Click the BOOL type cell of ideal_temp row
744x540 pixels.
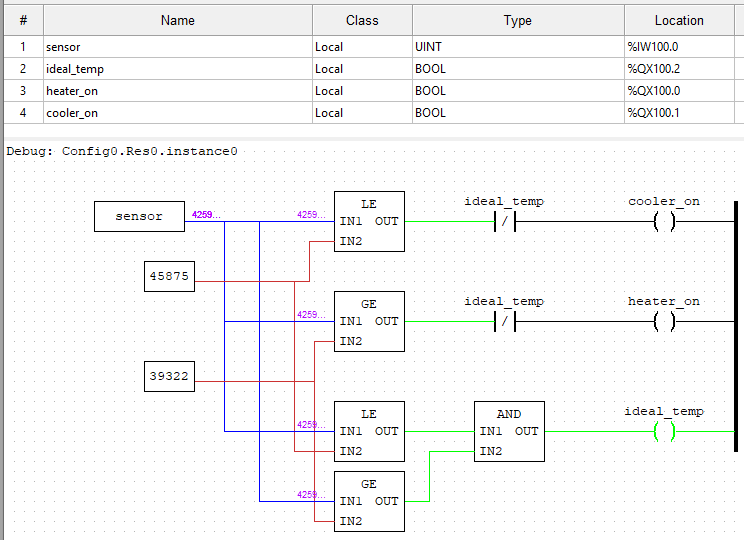(x=518, y=69)
